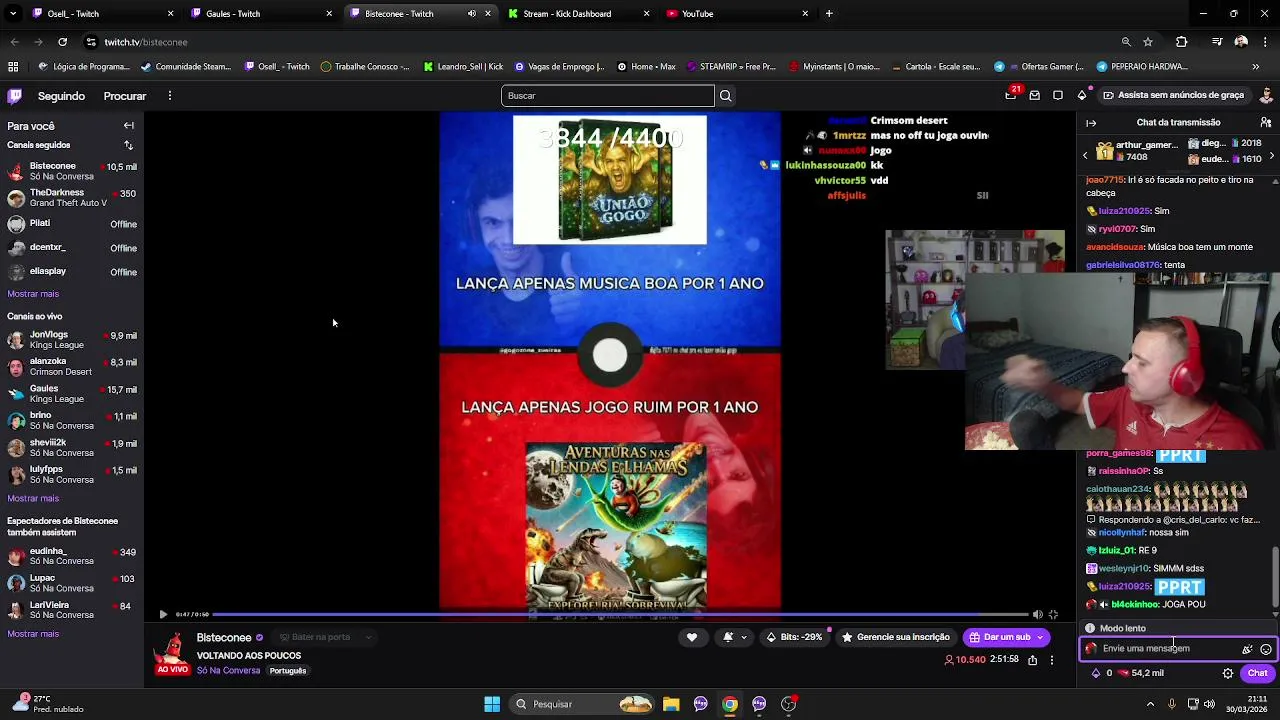Image resolution: width=1280 pixels, height=720 pixels.
Task: Open TheDarkness channel in sidebar
Action: (x=71, y=198)
